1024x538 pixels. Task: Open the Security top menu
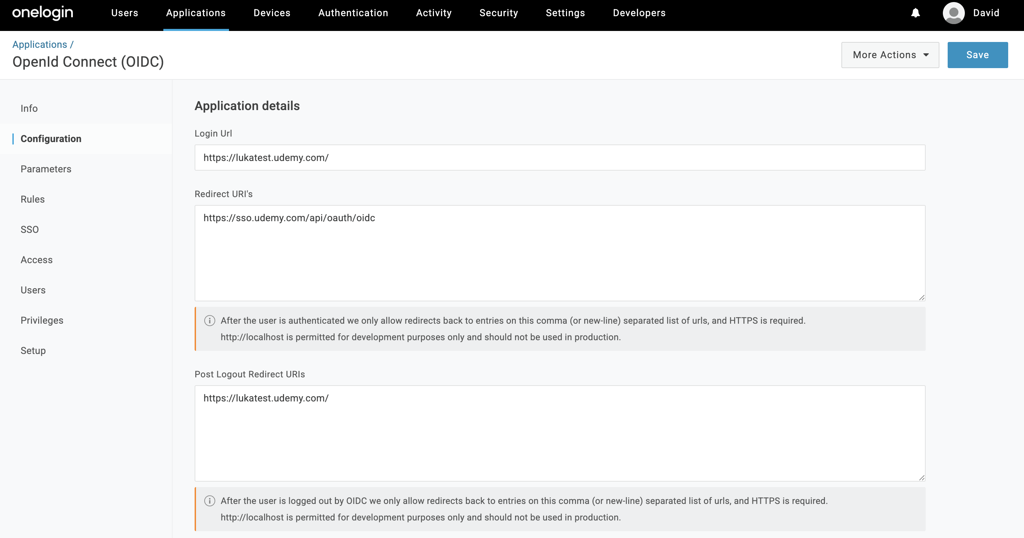[498, 13]
